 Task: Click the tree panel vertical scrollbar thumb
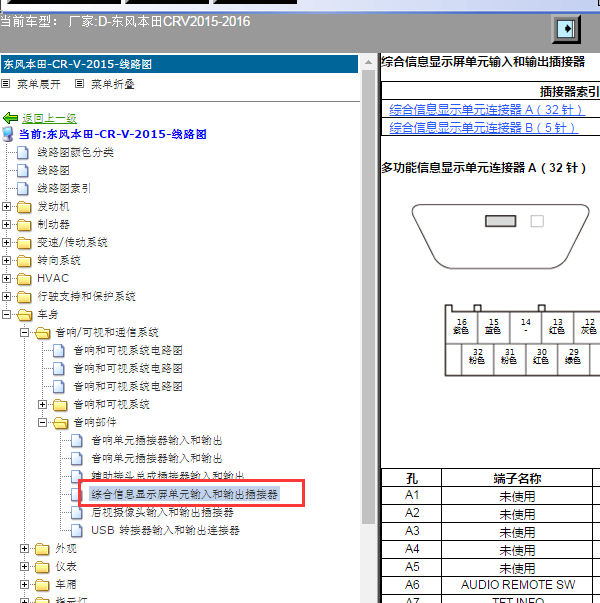tap(368, 296)
